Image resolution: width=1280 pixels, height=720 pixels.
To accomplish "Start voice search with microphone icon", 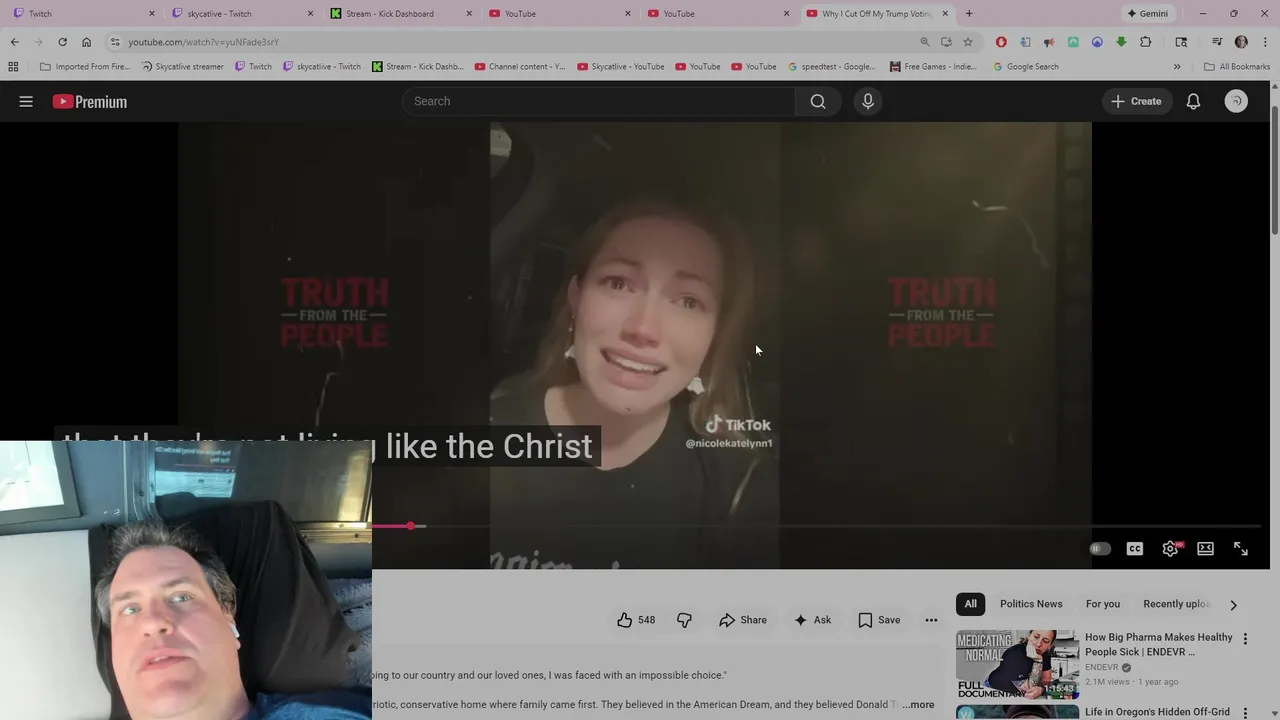I will coord(868,101).
